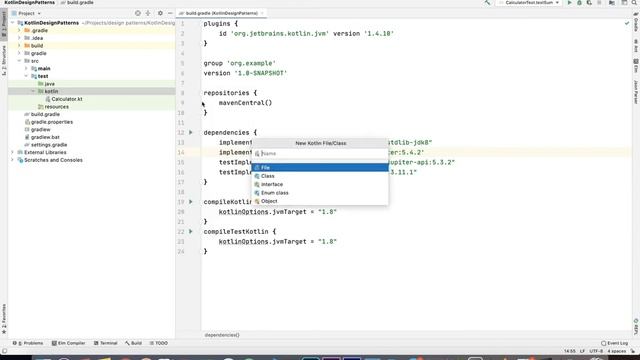This screenshot has width=640, height=360.
Task: Toggle the Project side tab
Action: (x=4, y=25)
